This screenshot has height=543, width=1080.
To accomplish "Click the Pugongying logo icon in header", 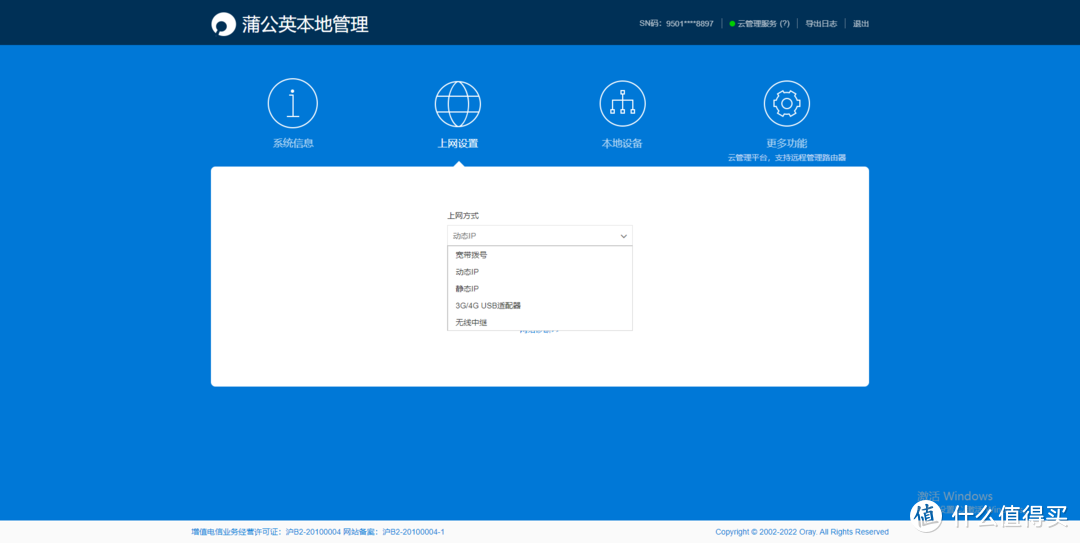I will pyautogui.click(x=223, y=23).
